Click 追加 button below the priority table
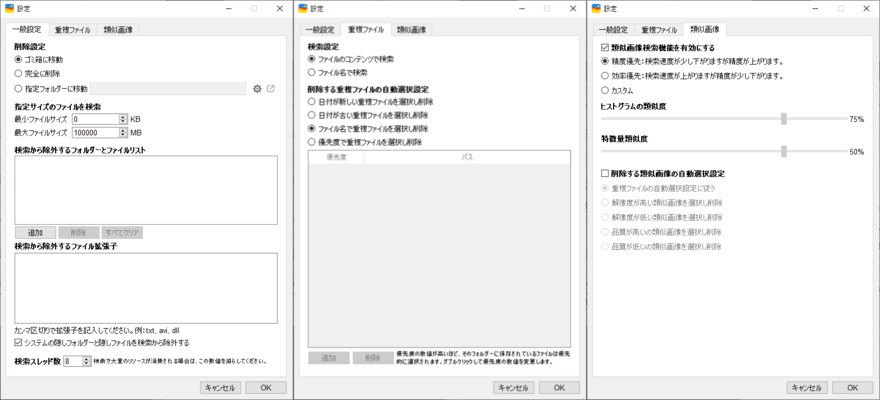 [329, 358]
